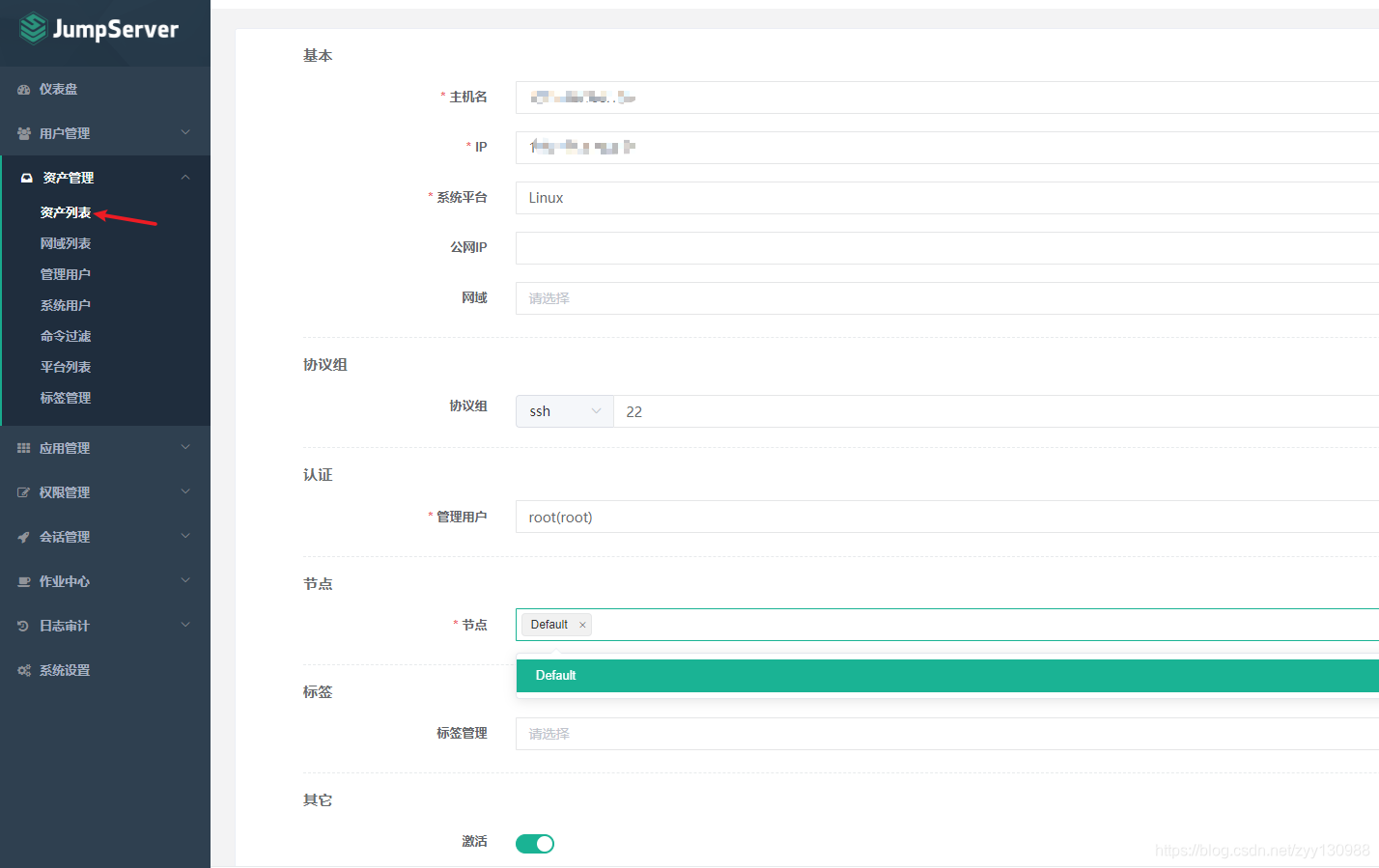
Task: Open 用户管理 user management menu
Action: click(x=105, y=133)
